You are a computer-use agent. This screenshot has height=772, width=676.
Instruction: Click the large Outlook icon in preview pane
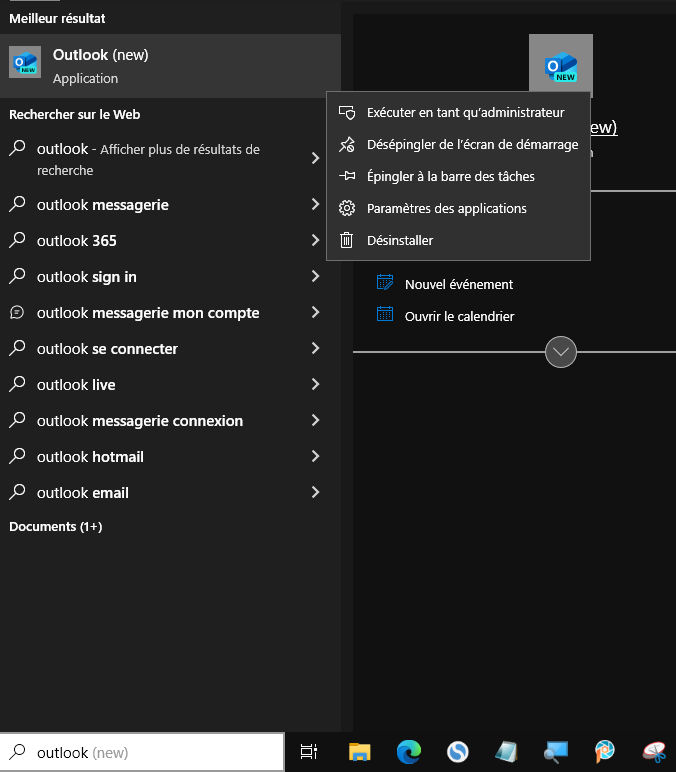coord(560,66)
